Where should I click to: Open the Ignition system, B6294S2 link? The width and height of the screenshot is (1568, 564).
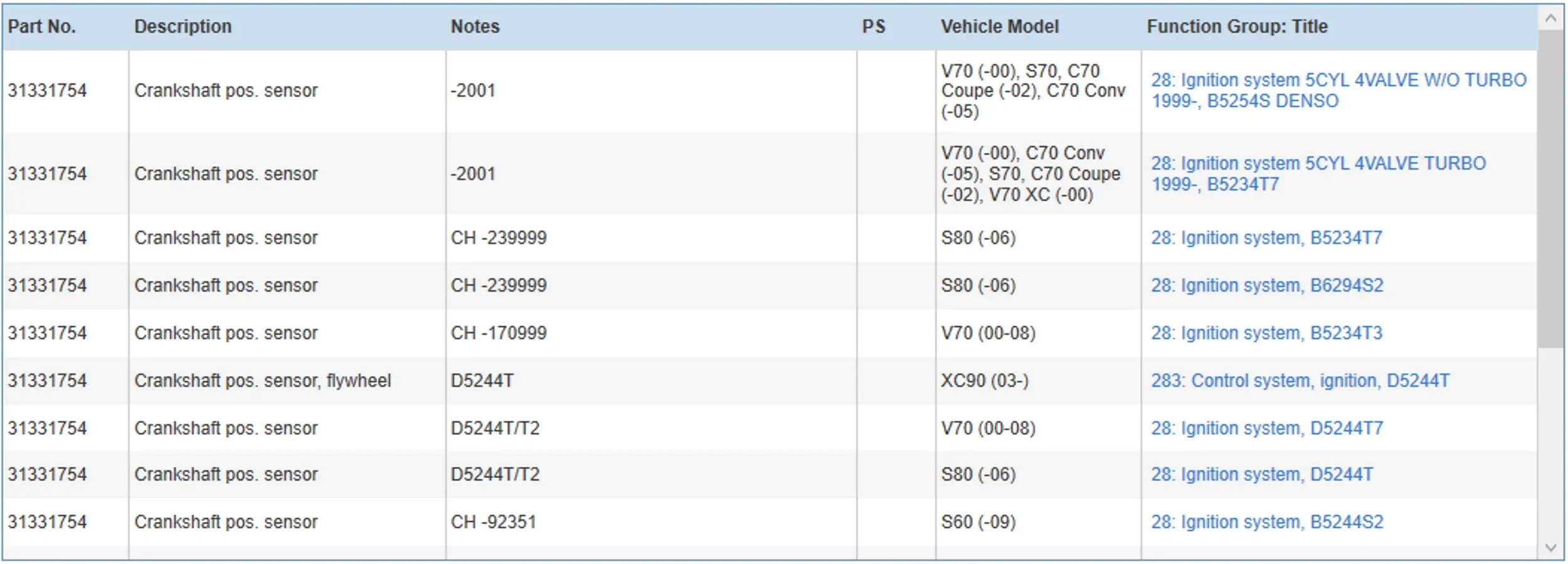click(1266, 286)
